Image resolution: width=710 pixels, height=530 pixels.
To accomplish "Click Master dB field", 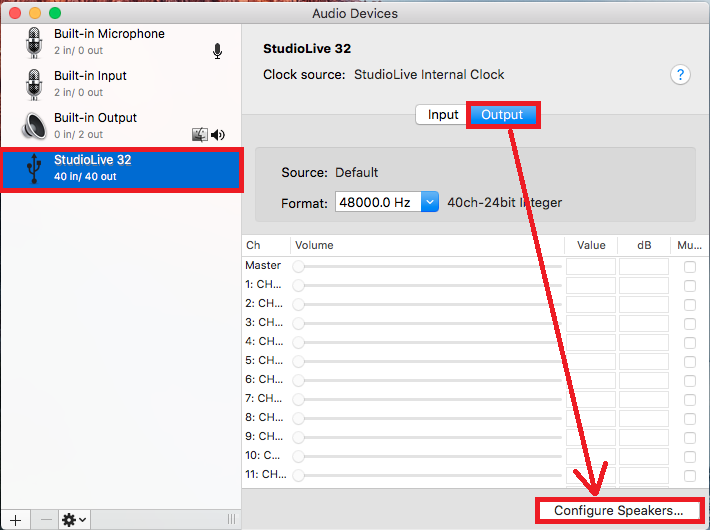I will pos(643,266).
